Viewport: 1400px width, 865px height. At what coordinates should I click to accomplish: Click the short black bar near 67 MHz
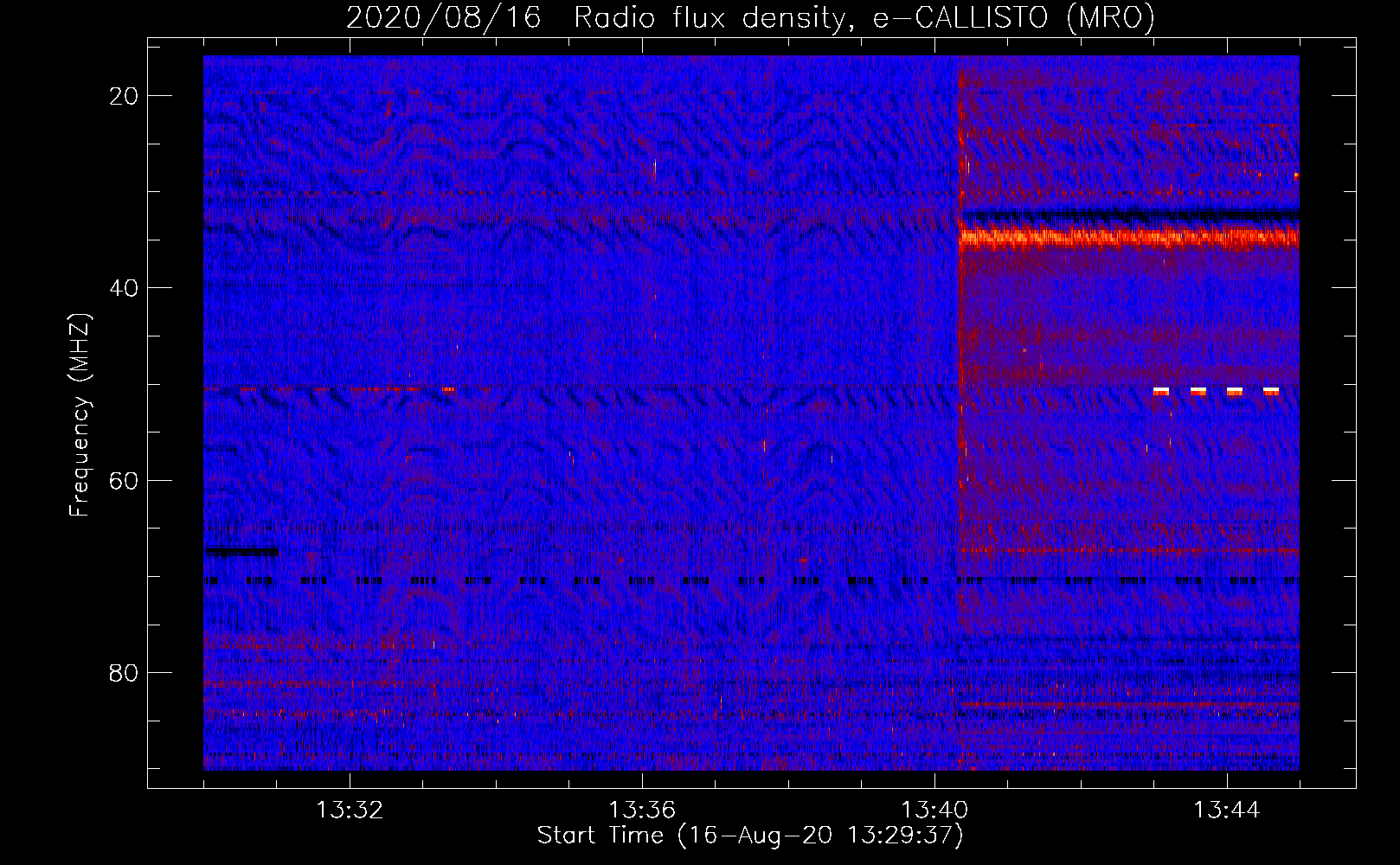click(241, 551)
